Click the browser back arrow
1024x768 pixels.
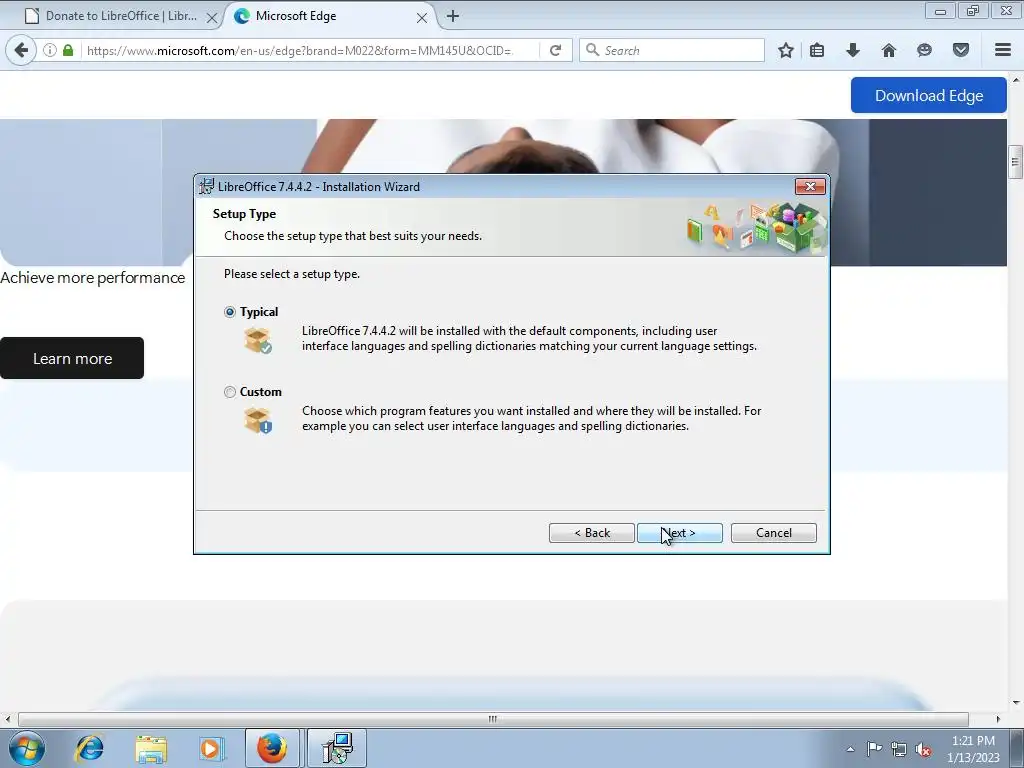pyautogui.click(x=21, y=50)
